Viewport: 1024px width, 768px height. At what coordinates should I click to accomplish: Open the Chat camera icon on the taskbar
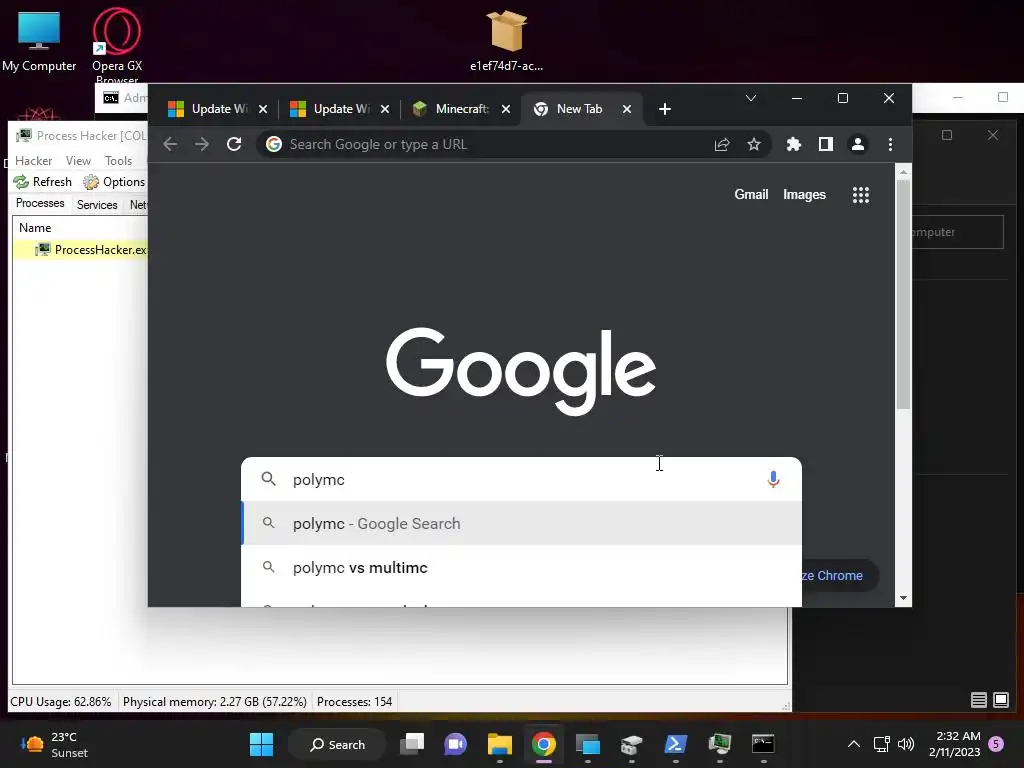coord(455,744)
